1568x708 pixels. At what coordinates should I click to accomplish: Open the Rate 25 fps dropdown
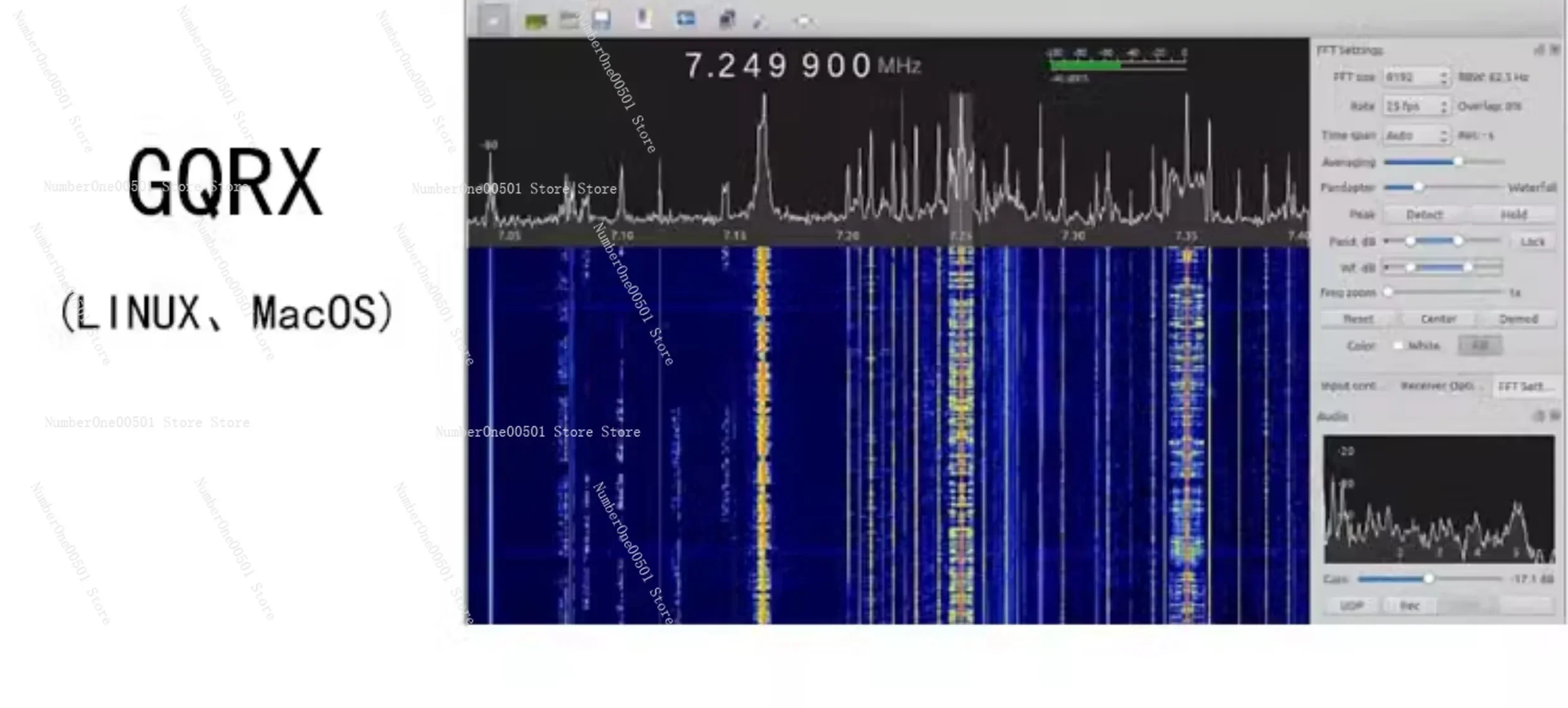1416,106
